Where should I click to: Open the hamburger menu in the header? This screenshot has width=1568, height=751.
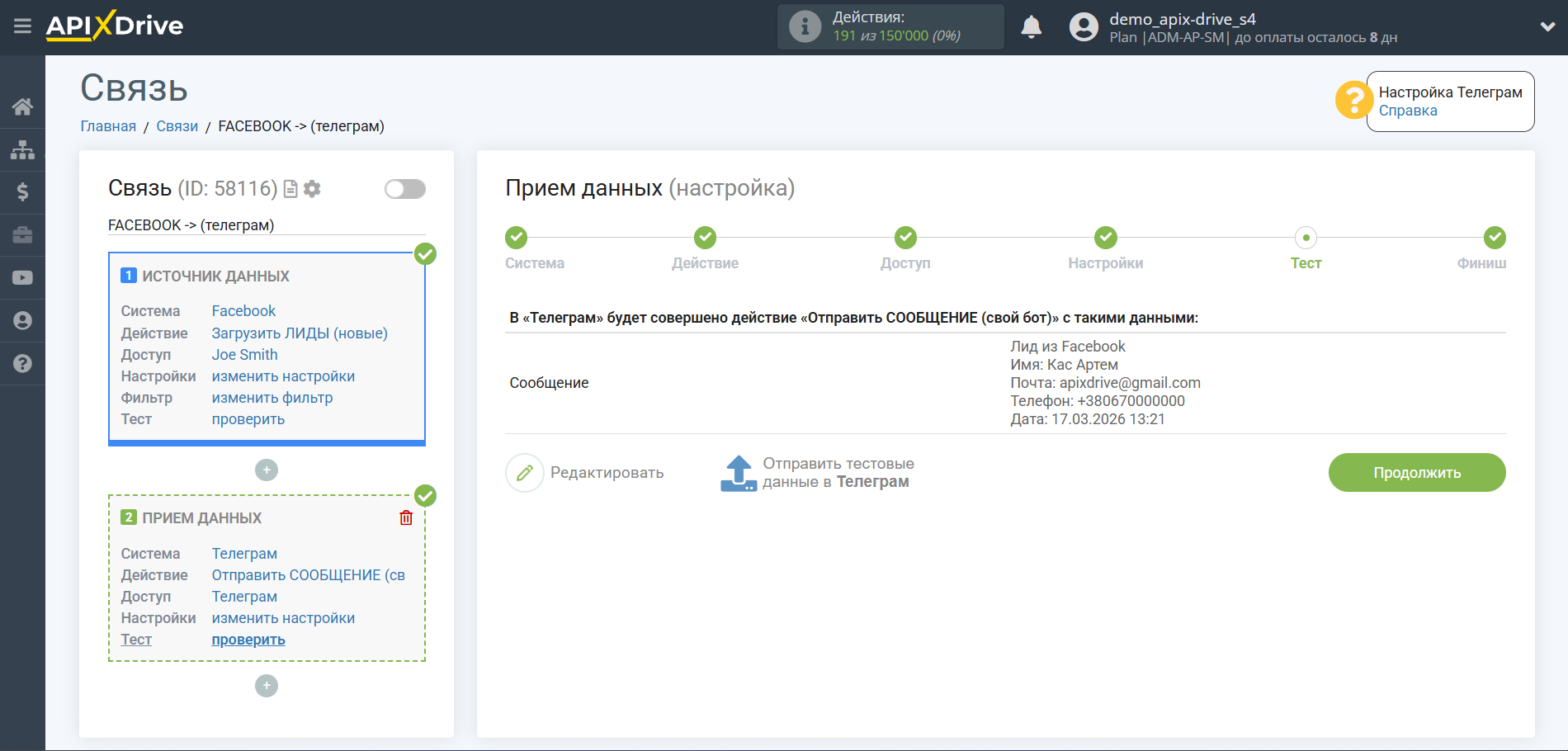point(22,26)
